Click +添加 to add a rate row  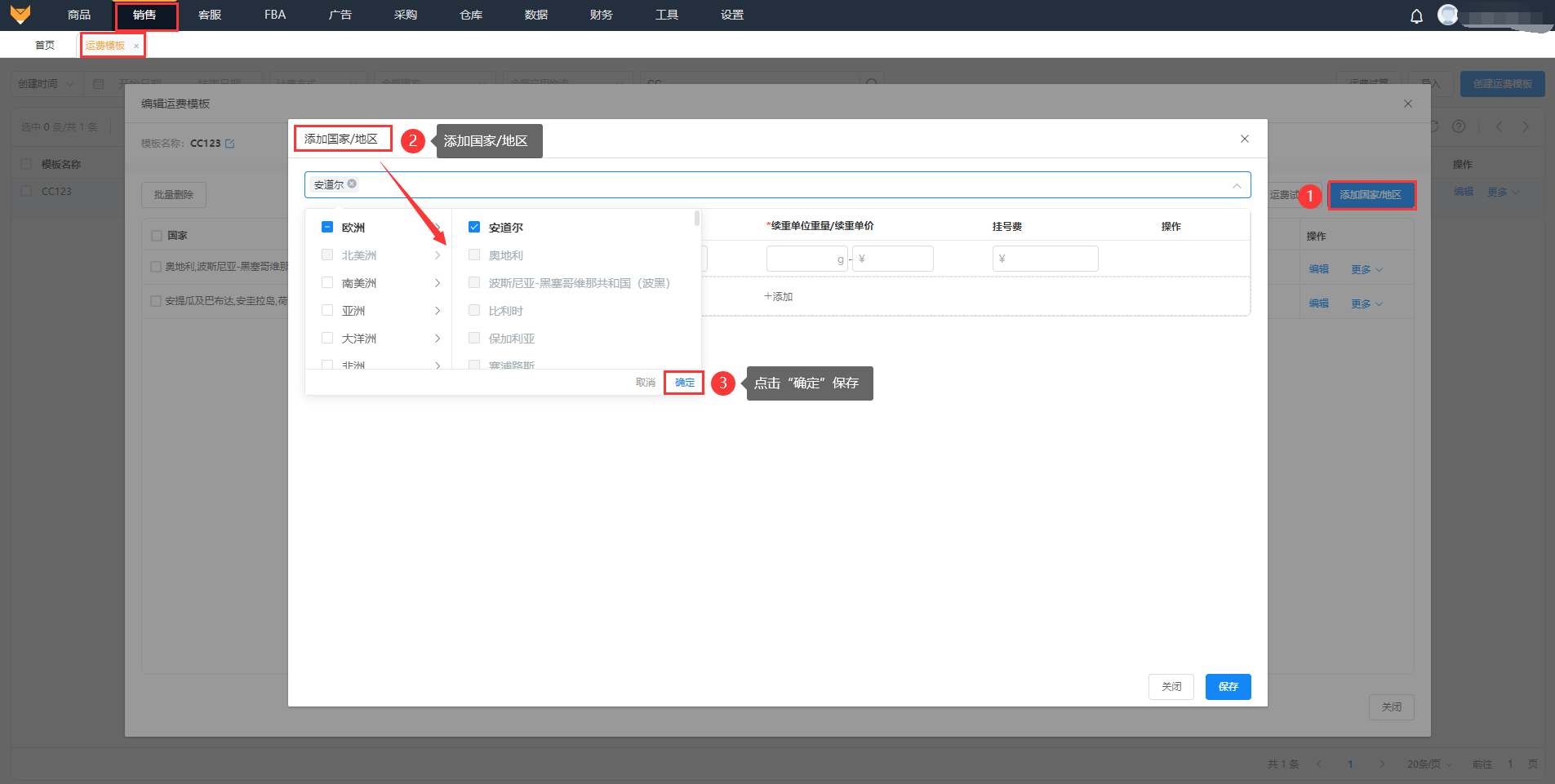pos(778,297)
